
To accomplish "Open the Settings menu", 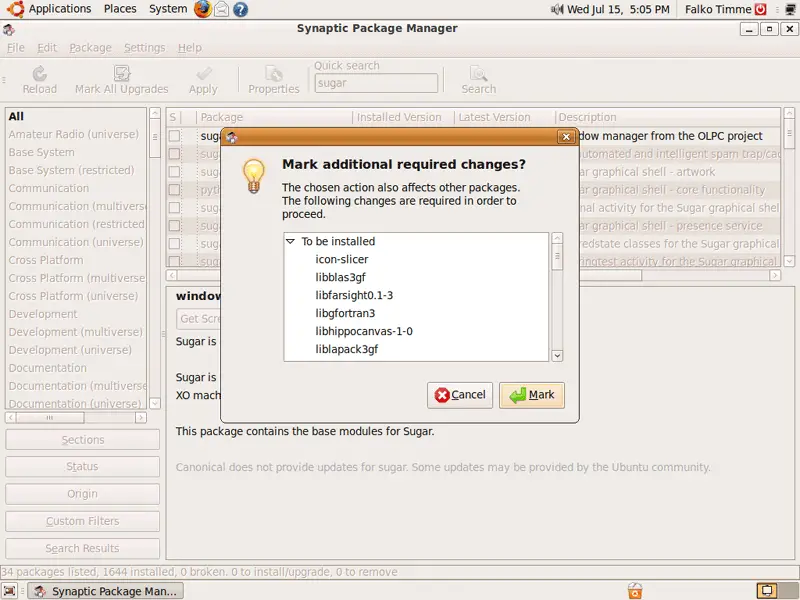I will coord(144,48).
